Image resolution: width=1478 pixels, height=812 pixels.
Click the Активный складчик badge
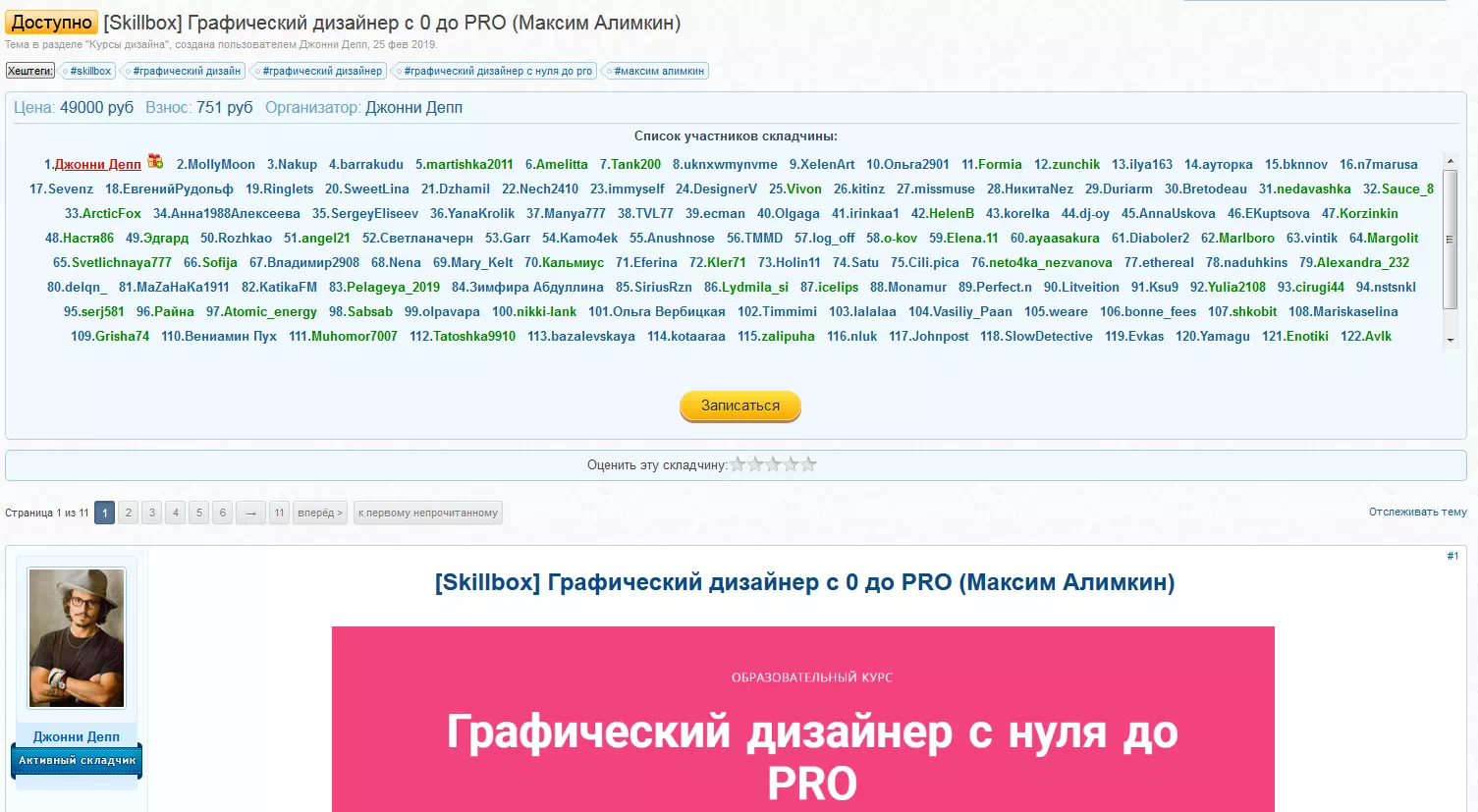tap(77, 760)
